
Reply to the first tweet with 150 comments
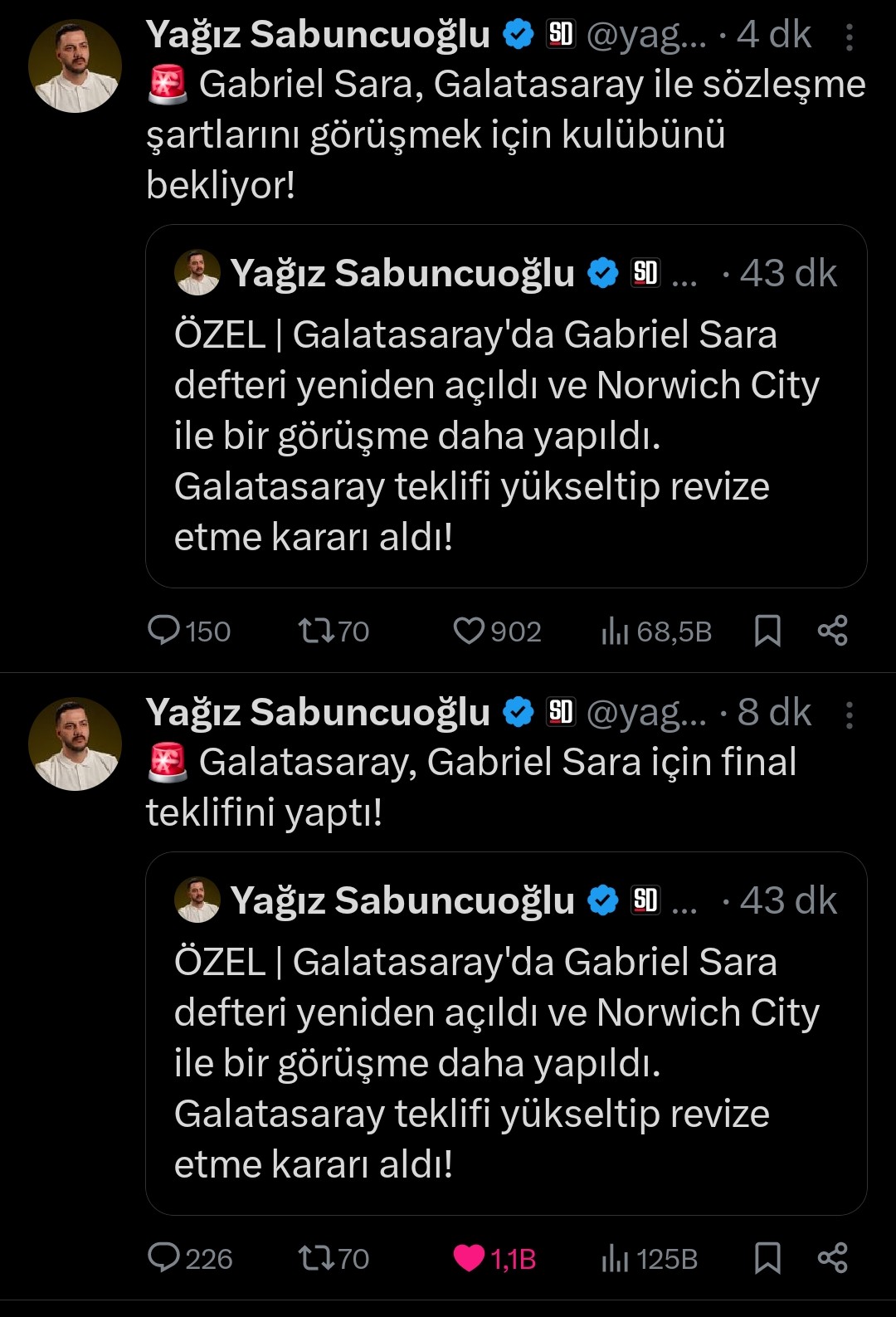point(163,631)
